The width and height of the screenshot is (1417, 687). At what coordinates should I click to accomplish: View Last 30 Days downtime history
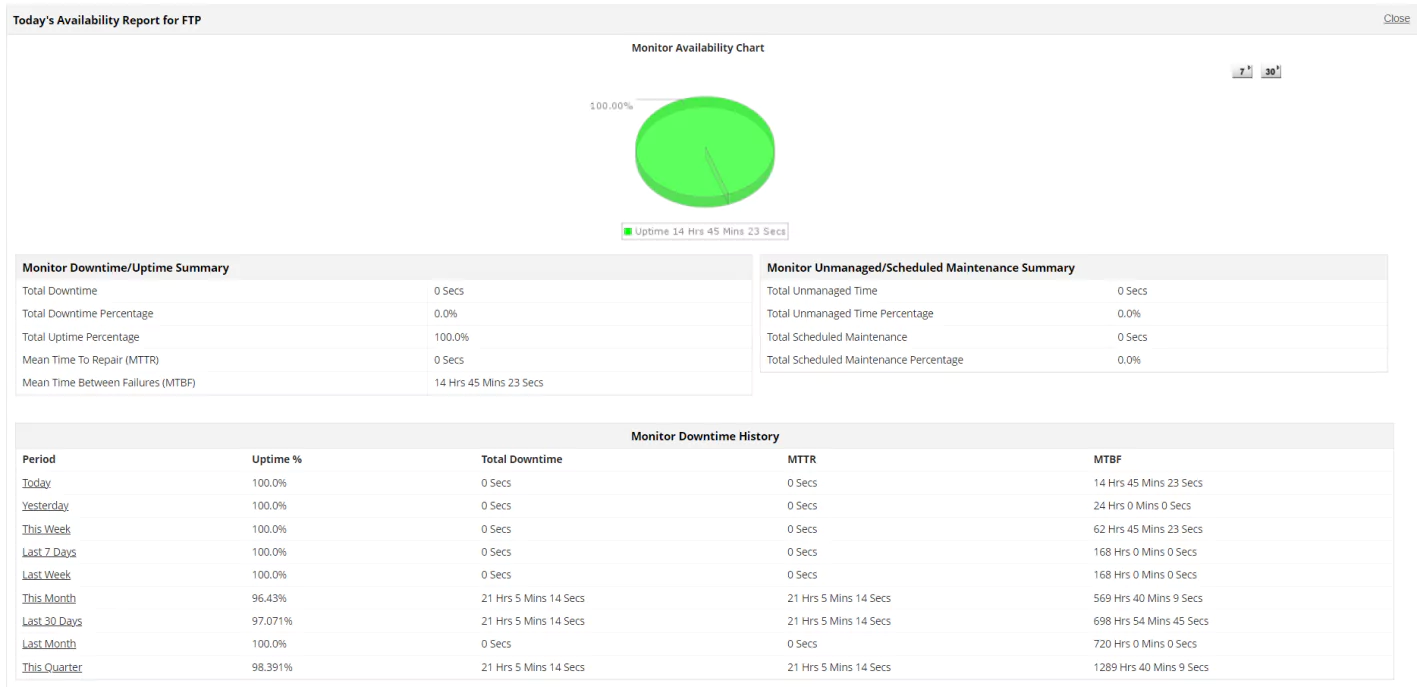click(x=52, y=620)
